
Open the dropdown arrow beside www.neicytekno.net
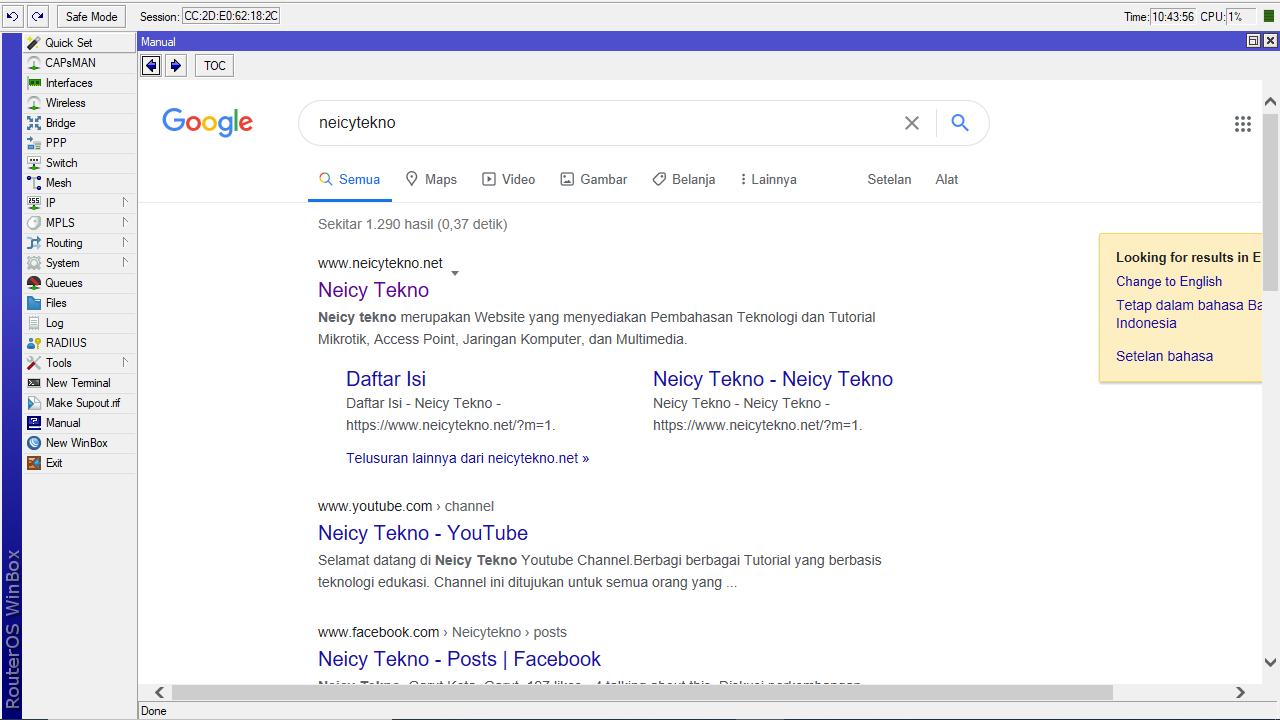(455, 273)
